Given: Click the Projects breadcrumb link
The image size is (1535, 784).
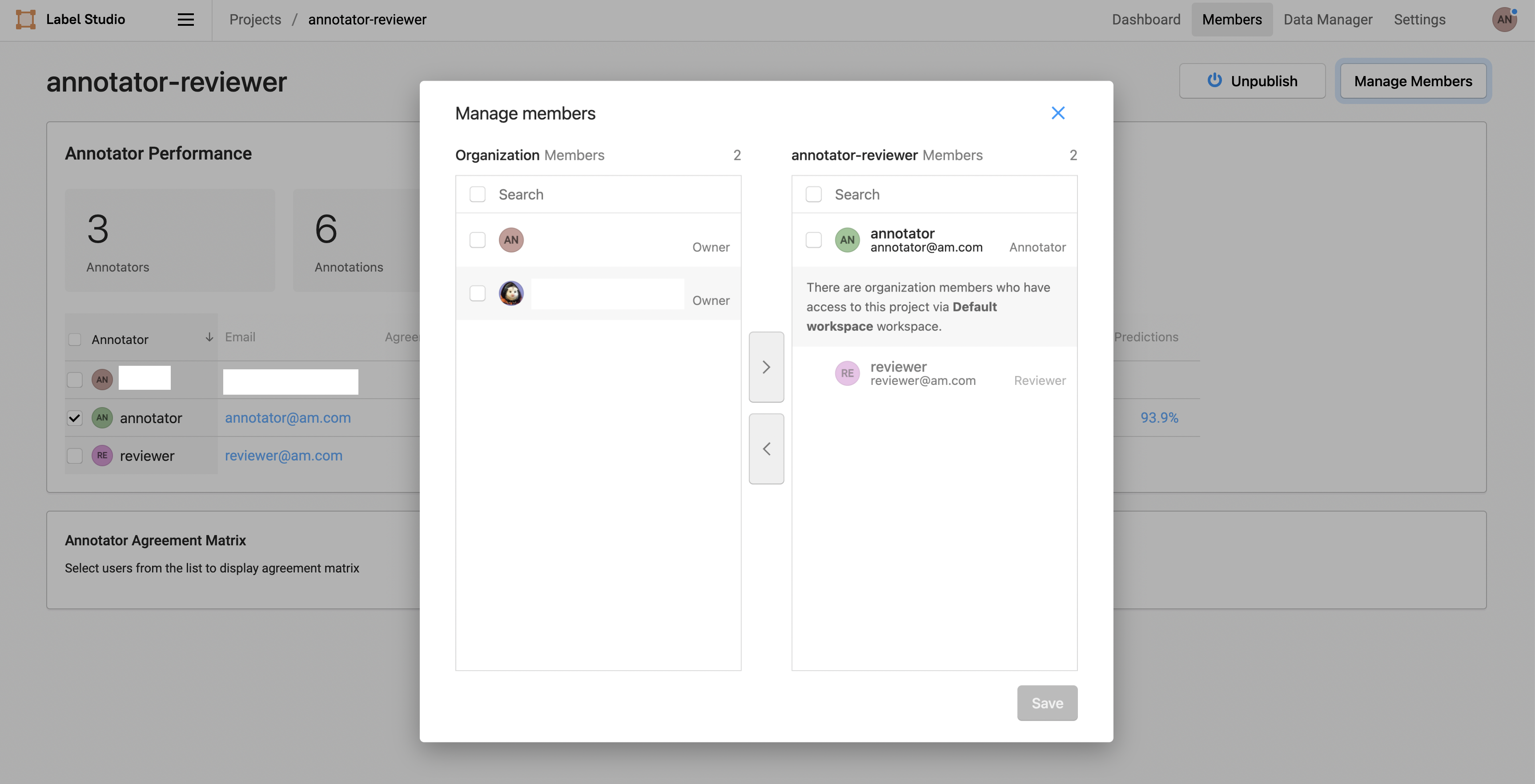Looking at the screenshot, I should 255,20.
